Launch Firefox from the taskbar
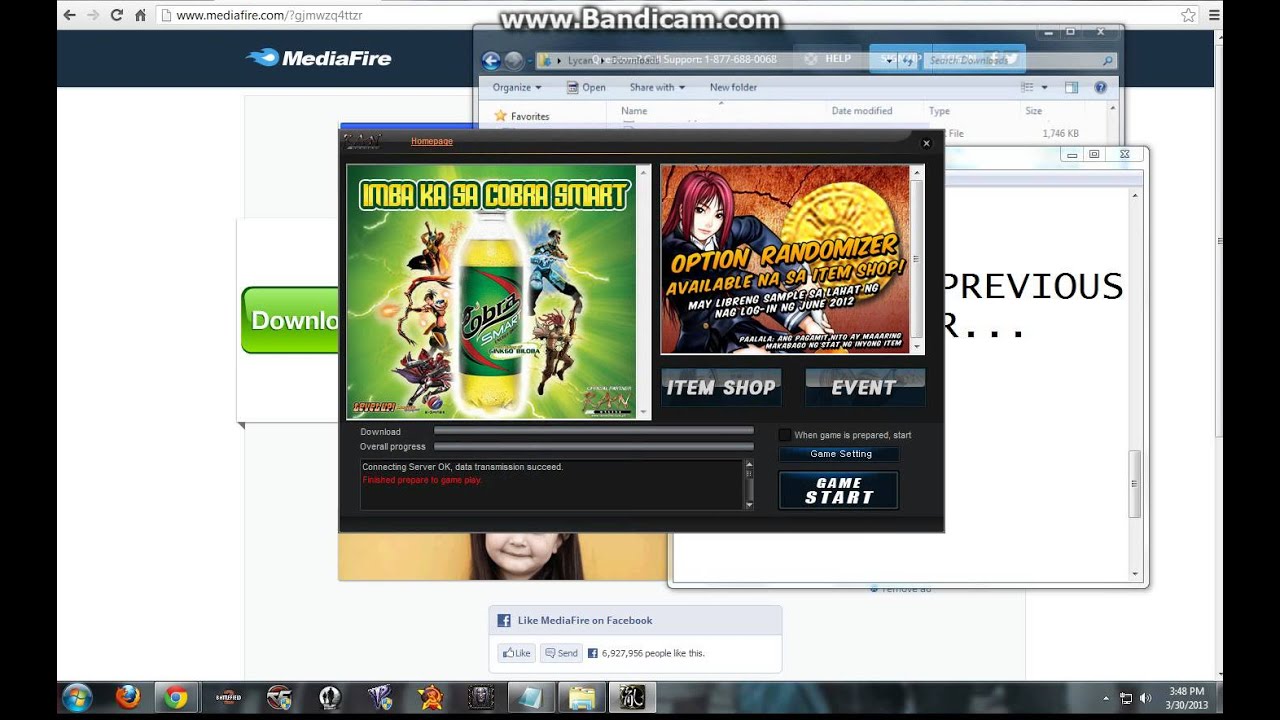Screen dimensions: 1280x720 (x=128, y=697)
